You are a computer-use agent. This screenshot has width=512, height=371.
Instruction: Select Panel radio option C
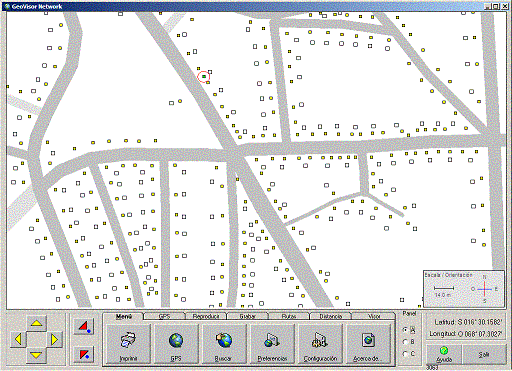click(409, 354)
